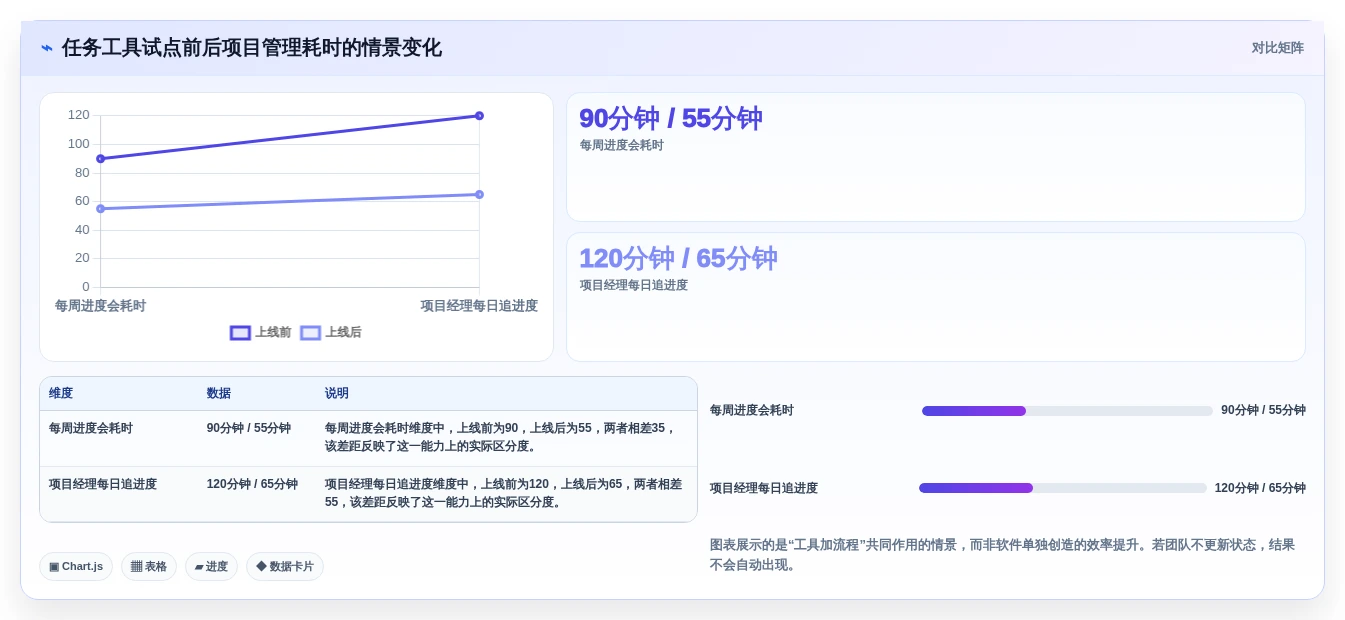Image resolution: width=1345 pixels, height=620 pixels.
Task: Click the 项目经理每日追进度 progress bar
Action: [x=1063, y=488]
